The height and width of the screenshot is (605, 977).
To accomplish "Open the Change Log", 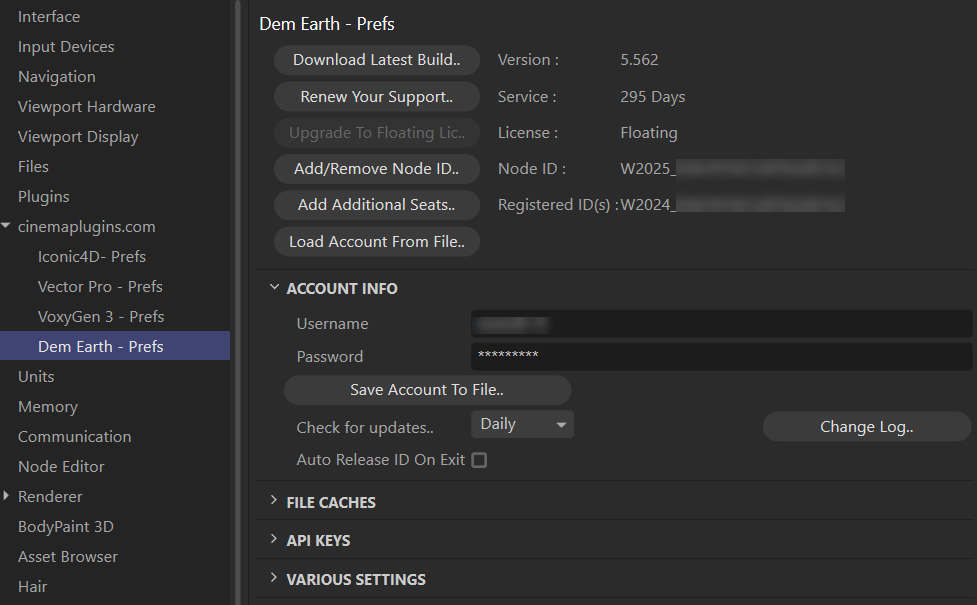I will (867, 427).
